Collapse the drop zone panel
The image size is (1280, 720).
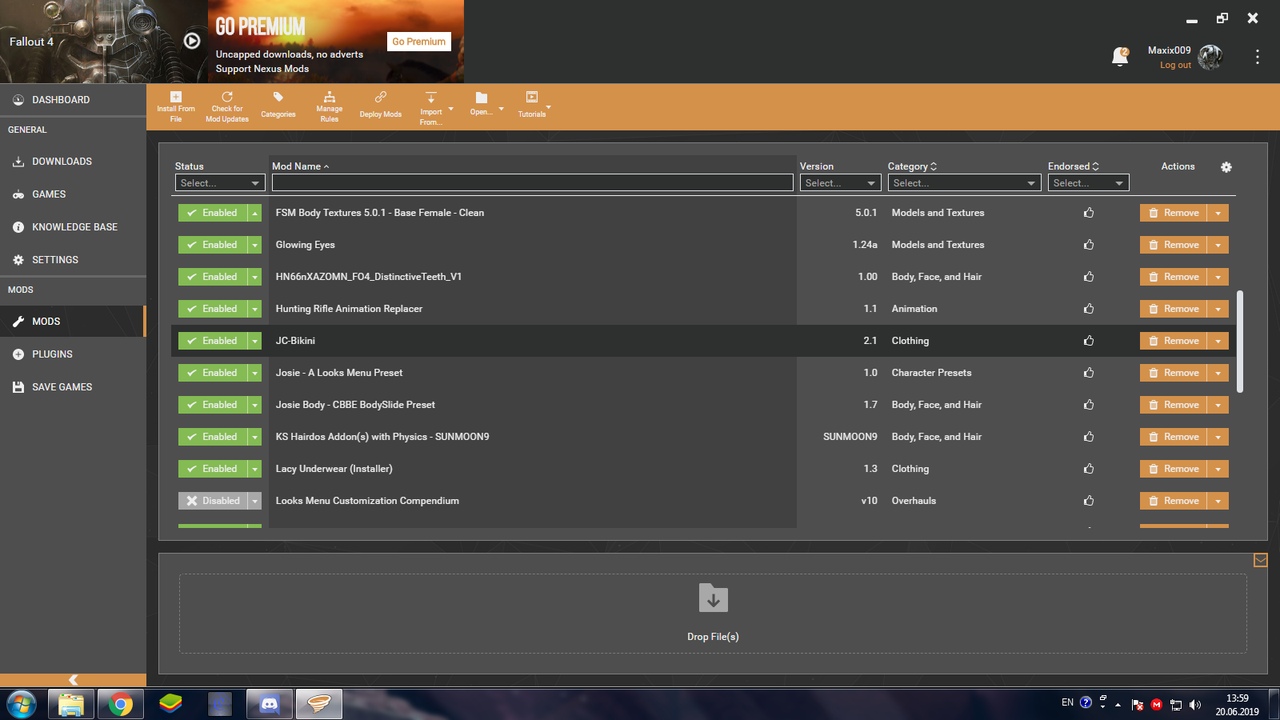point(1260,560)
